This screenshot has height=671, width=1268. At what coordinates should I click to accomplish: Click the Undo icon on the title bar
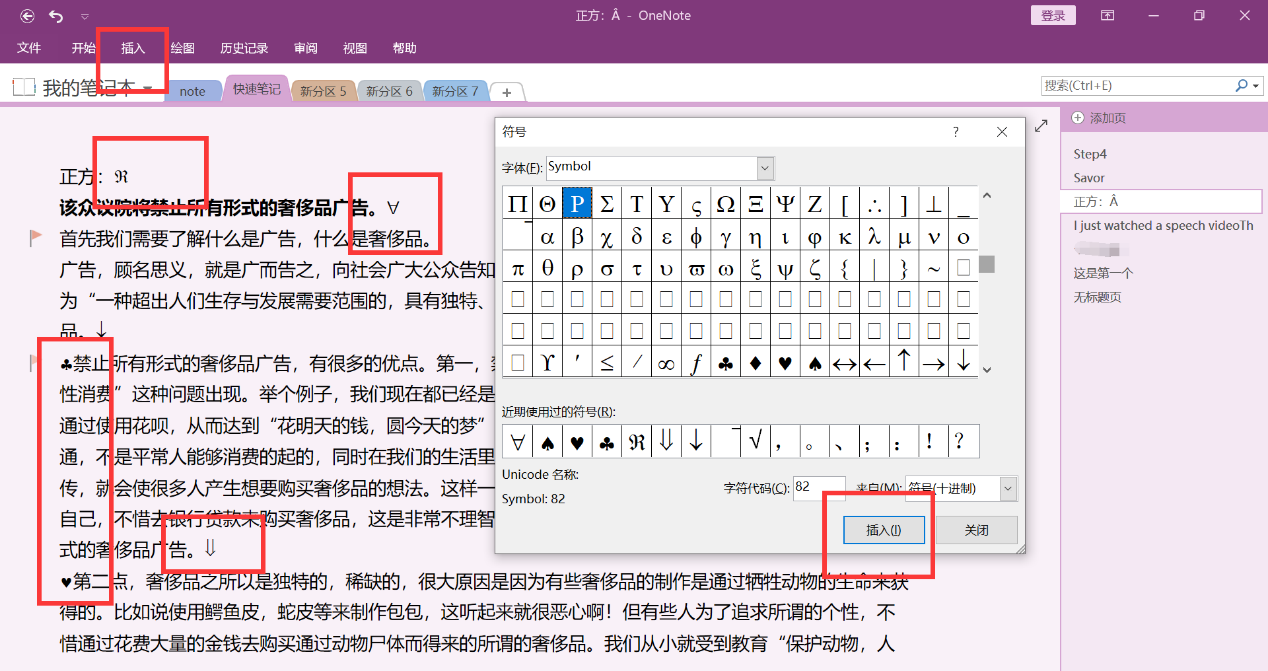click(56, 16)
